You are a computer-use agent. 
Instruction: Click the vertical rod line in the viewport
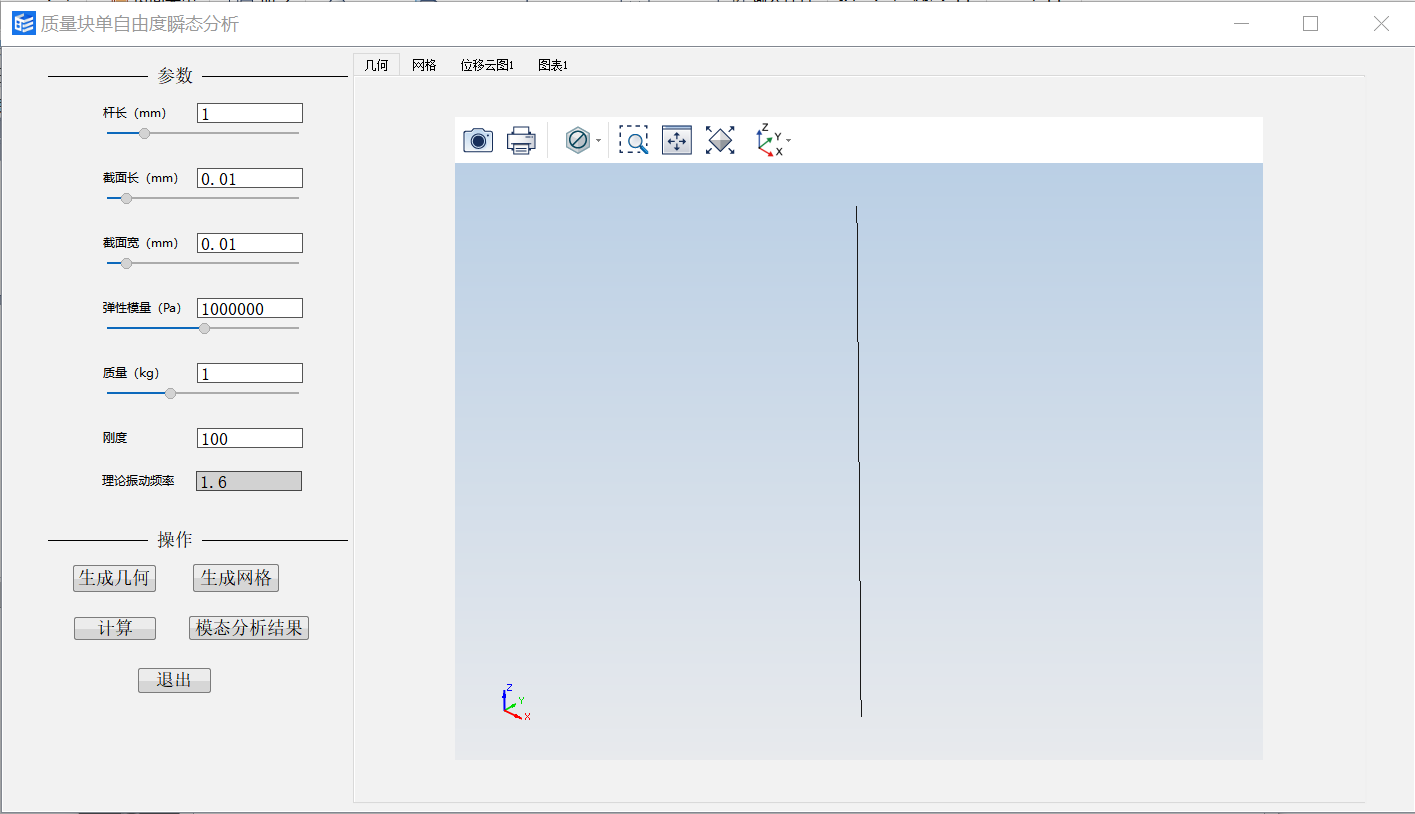[859, 461]
